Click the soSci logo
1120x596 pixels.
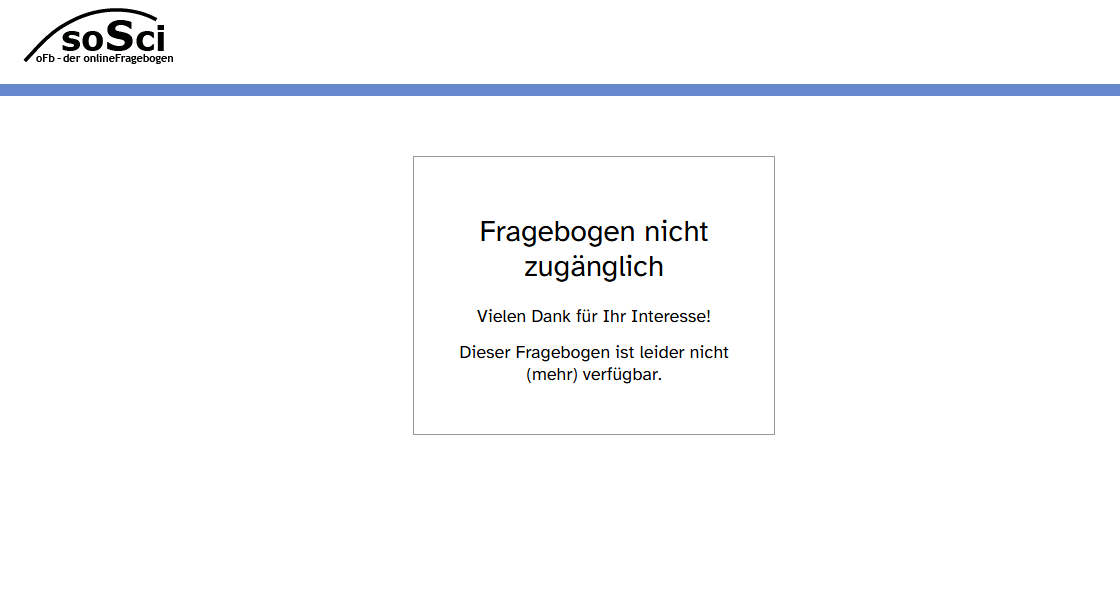pos(98,37)
